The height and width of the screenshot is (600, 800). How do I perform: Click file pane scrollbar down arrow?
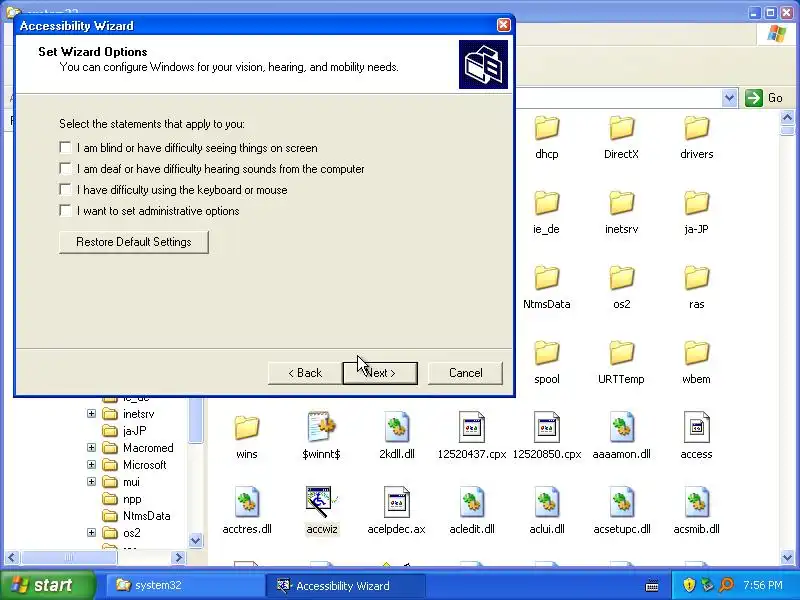pyautogui.click(x=787, y=558)
